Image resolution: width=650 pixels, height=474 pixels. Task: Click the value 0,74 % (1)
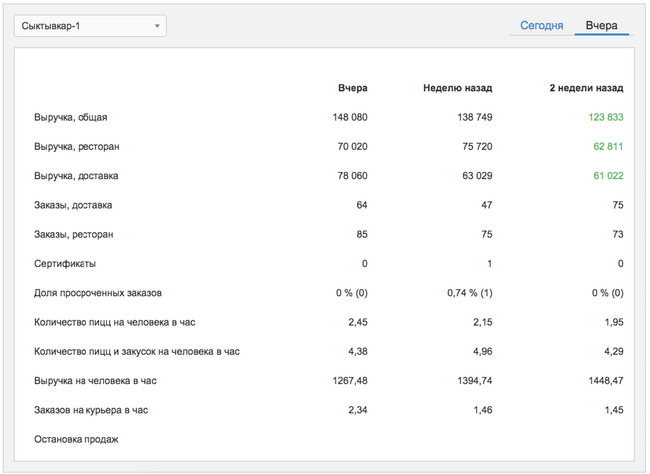(470, 293)
